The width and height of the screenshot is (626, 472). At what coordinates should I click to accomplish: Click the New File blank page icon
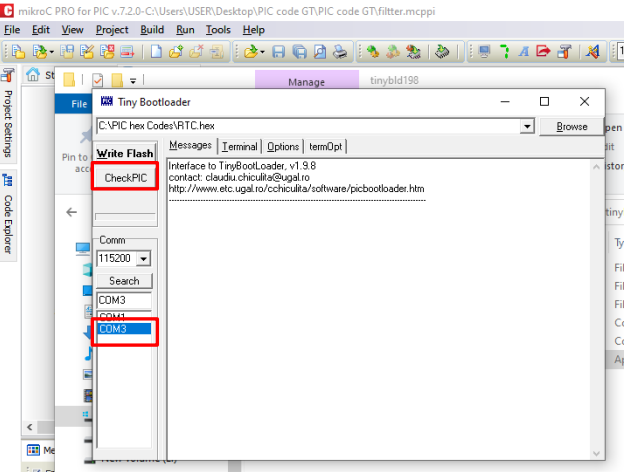157,51
